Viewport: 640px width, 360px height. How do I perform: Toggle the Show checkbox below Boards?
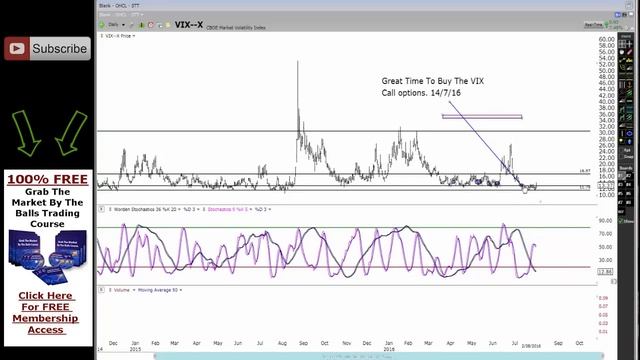click(x=620, y=221)
